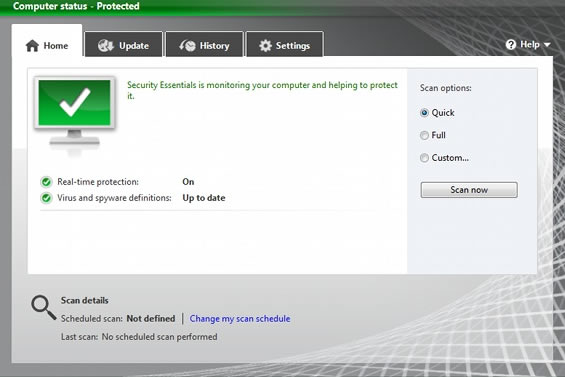Click the Security Essentials monitoring message
Screen dimensions: 565x377
tap(262, 90)
